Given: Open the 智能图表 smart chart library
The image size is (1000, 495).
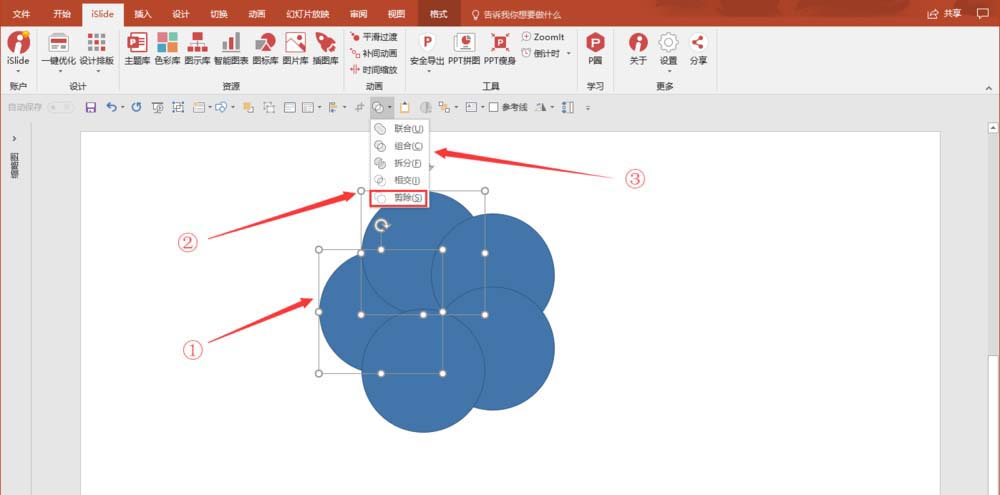Looking at the screenshot, I should [231, 48].
